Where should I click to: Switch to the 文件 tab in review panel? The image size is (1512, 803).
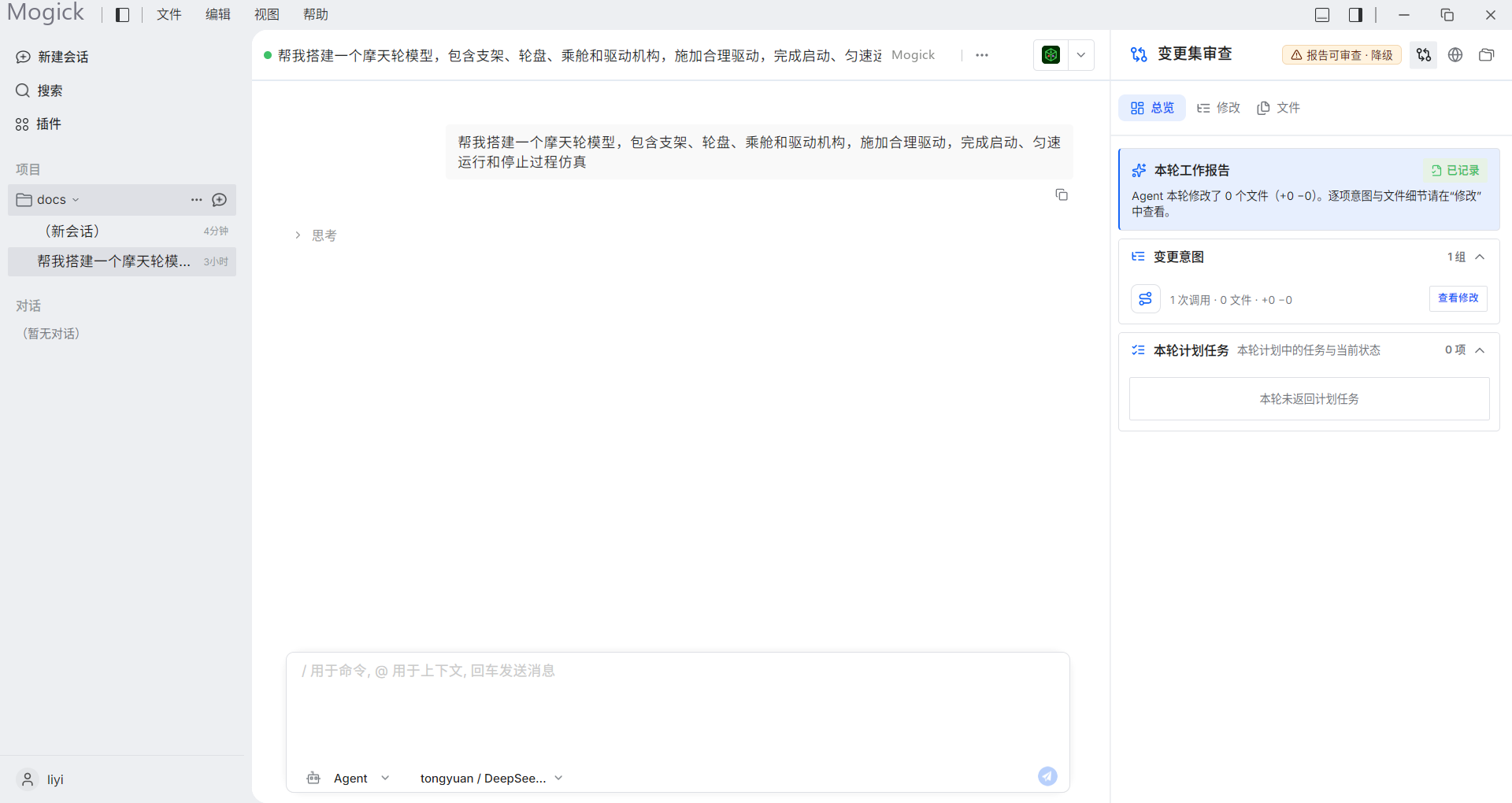click(1279, 108)
